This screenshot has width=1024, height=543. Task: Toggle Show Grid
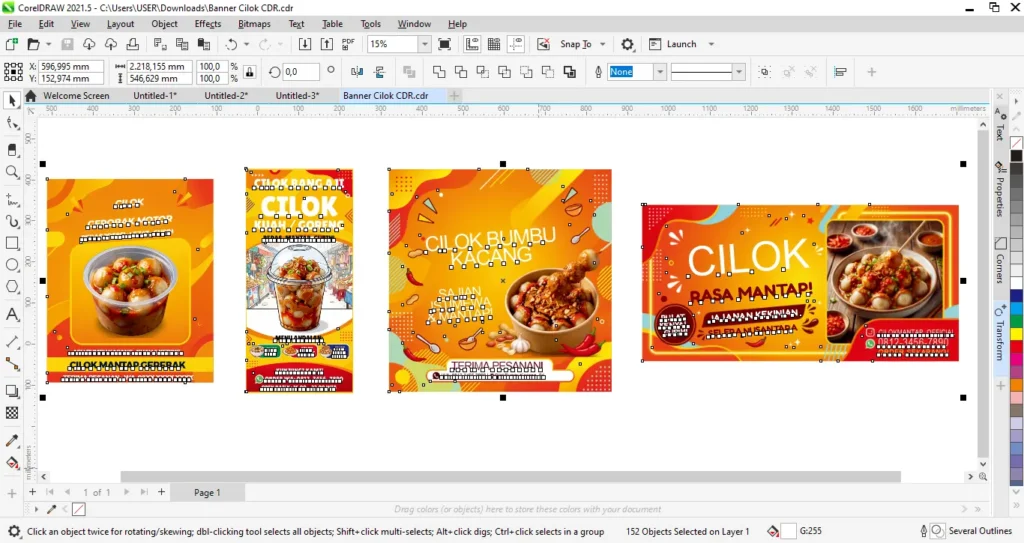coord(494,44)
